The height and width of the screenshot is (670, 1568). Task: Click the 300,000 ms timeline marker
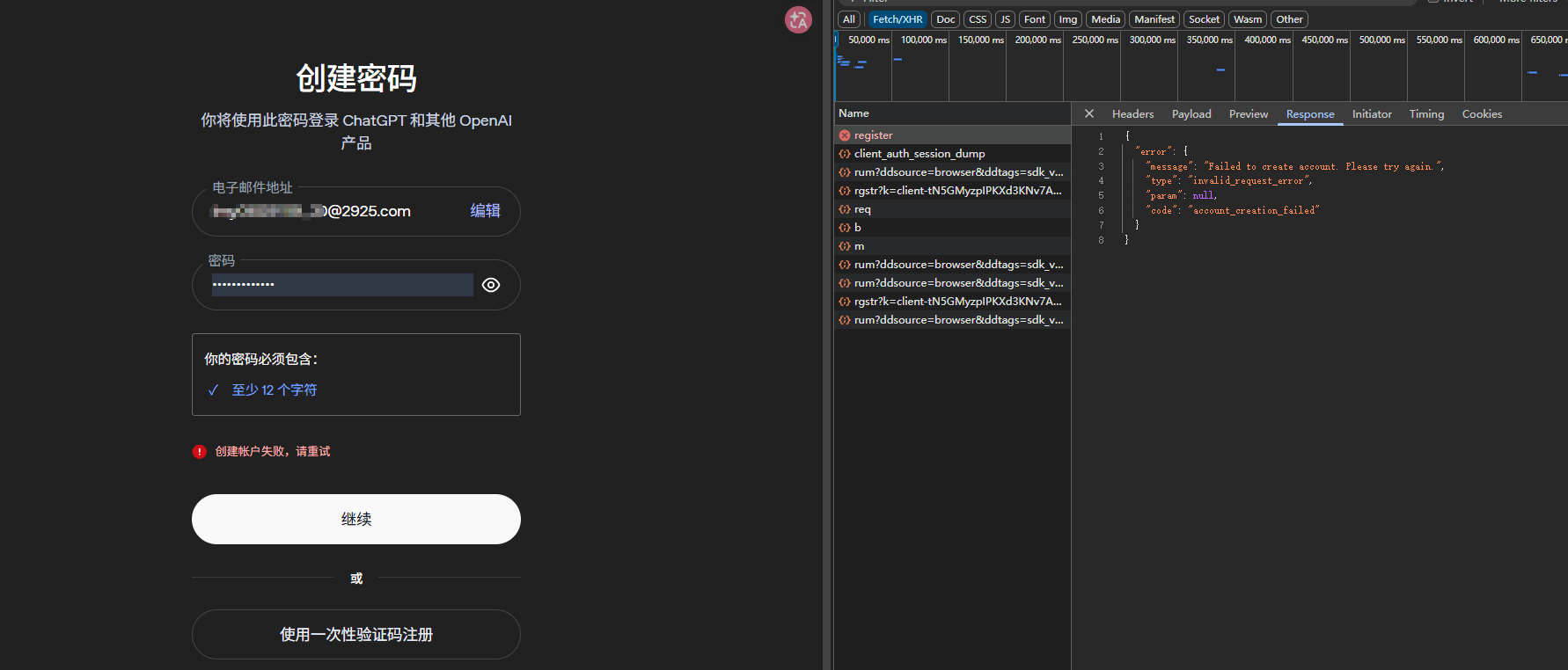pyautogui.click(x=1153, y=40)
